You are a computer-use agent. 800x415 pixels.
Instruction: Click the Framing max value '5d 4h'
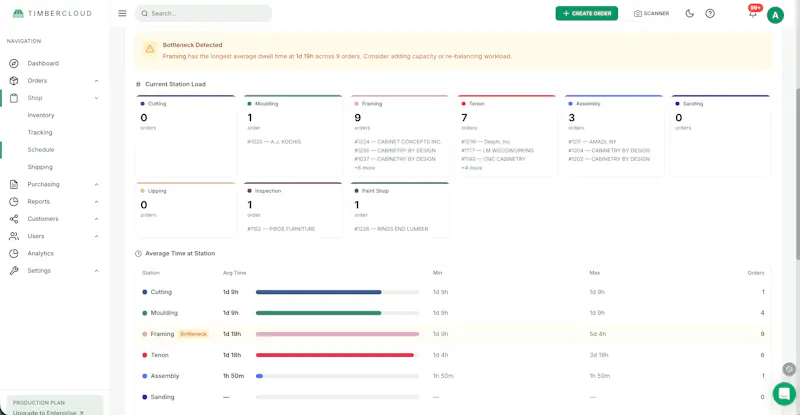[598, 334]
